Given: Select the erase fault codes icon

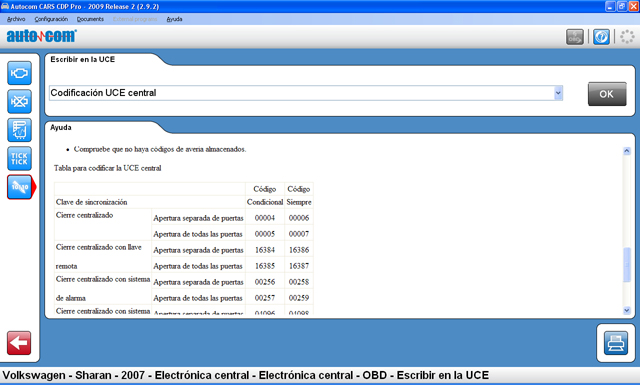Looking at the screenshot, I should click(x=19, y=101).
